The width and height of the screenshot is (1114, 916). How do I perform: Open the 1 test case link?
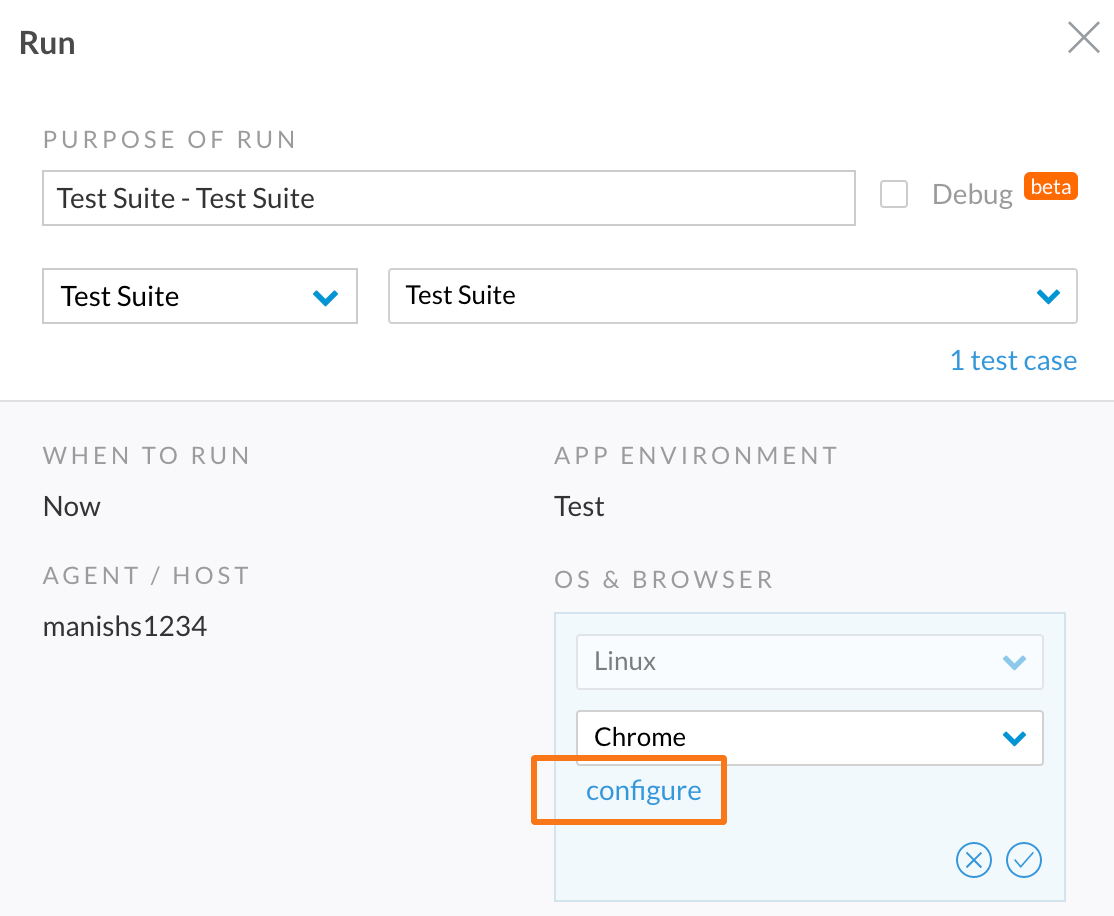1013,360
